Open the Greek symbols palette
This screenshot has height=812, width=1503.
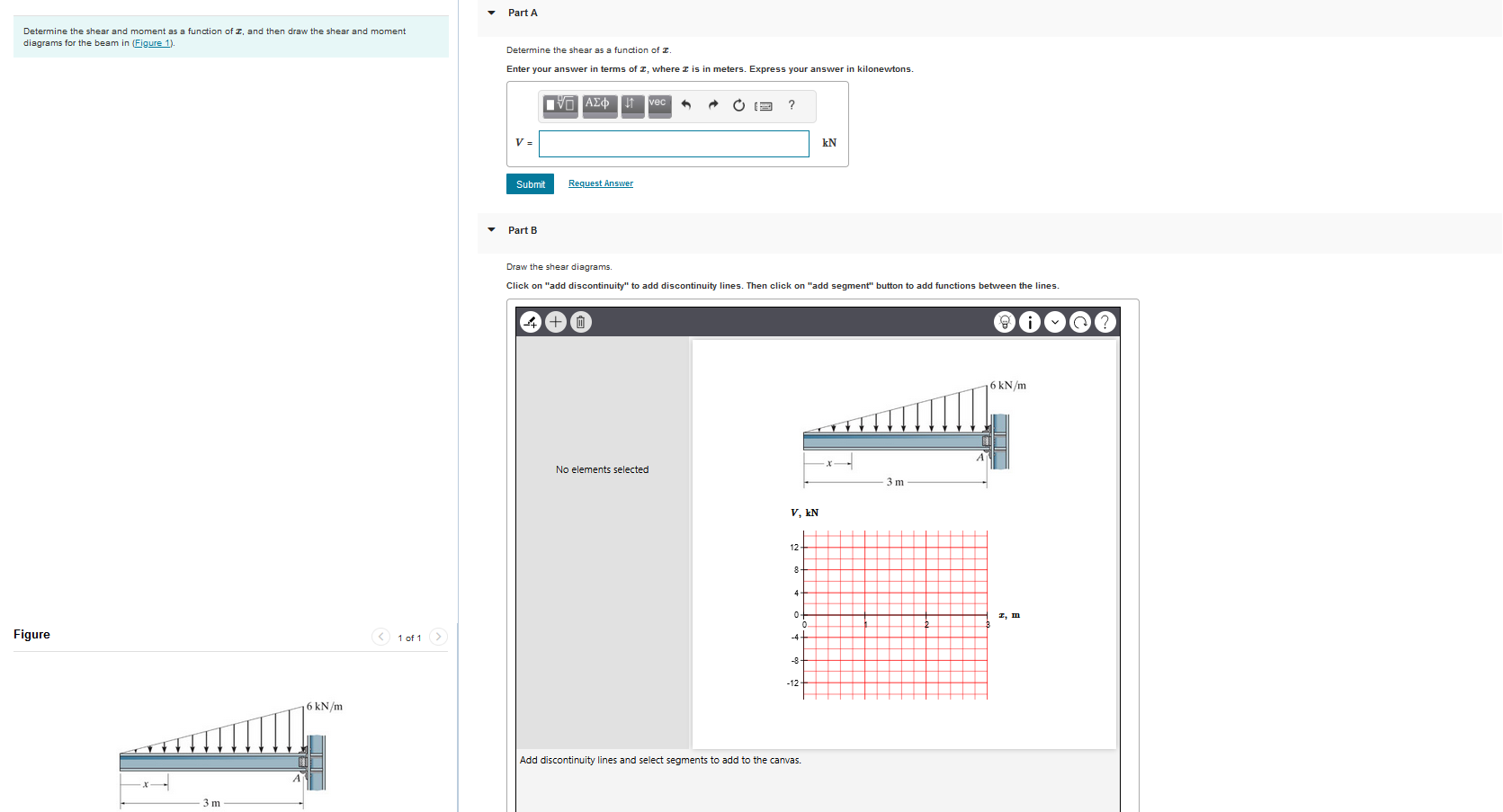600,105
